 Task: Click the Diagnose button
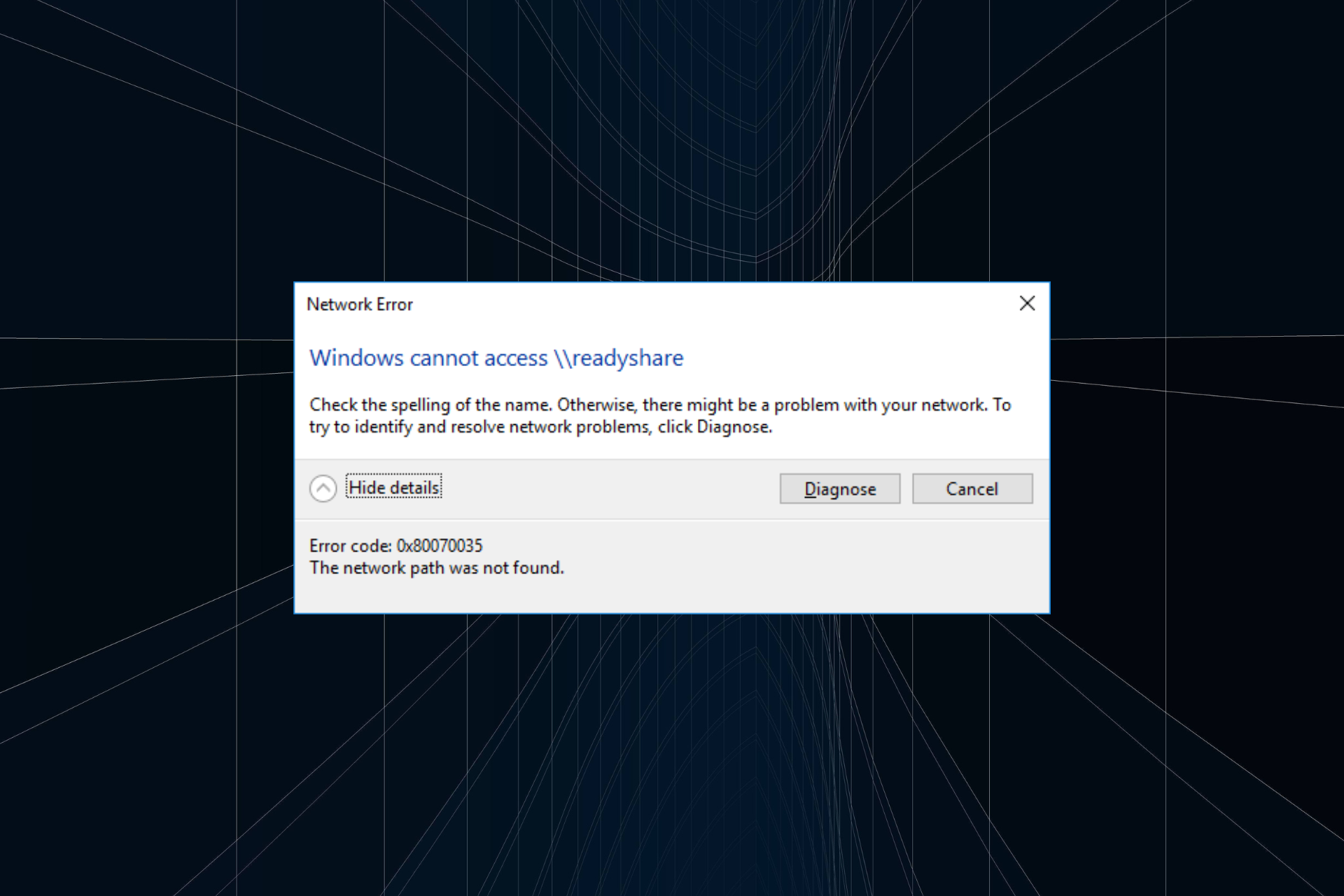839,489
